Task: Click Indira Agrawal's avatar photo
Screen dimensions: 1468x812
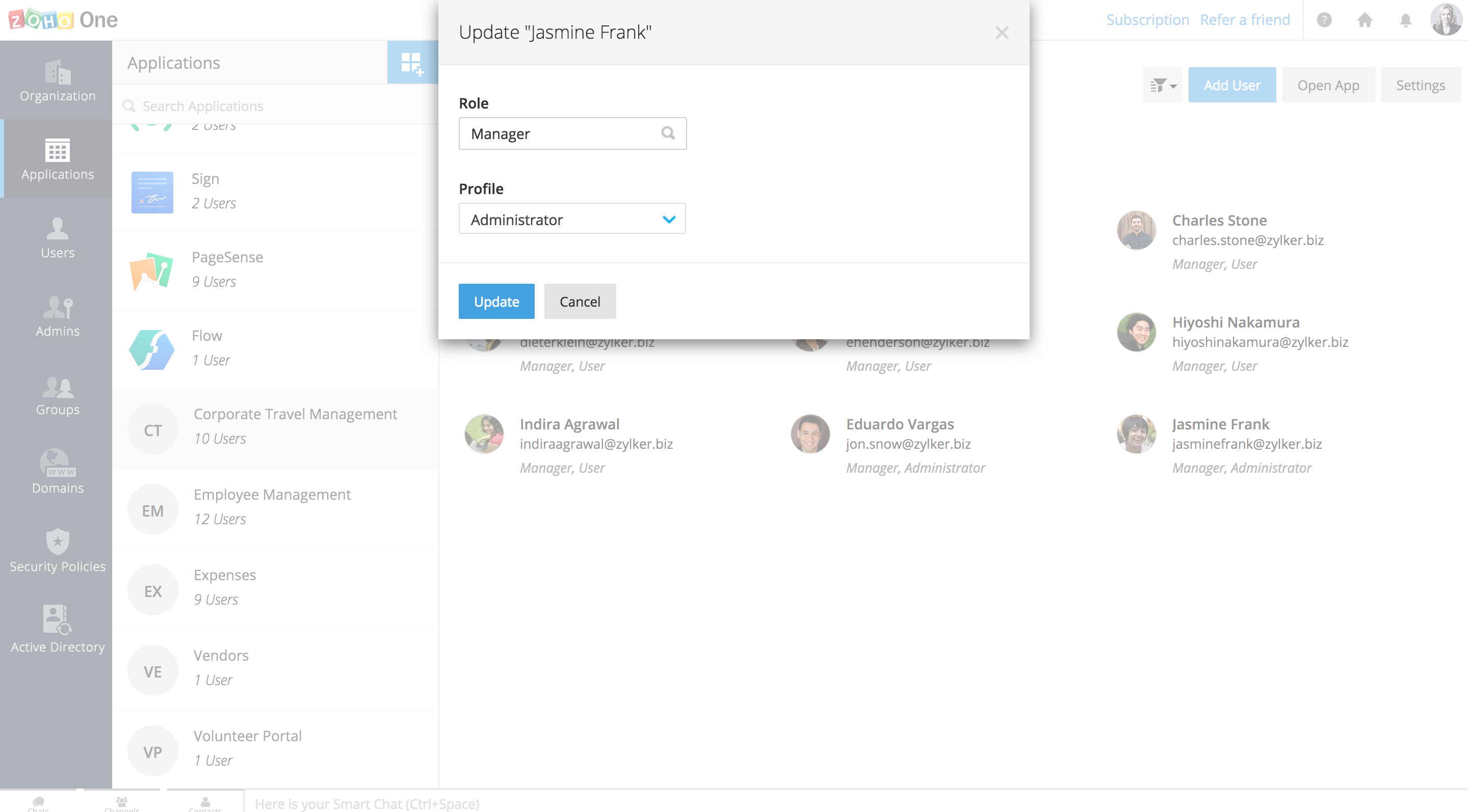Action: tap(484, 434)
